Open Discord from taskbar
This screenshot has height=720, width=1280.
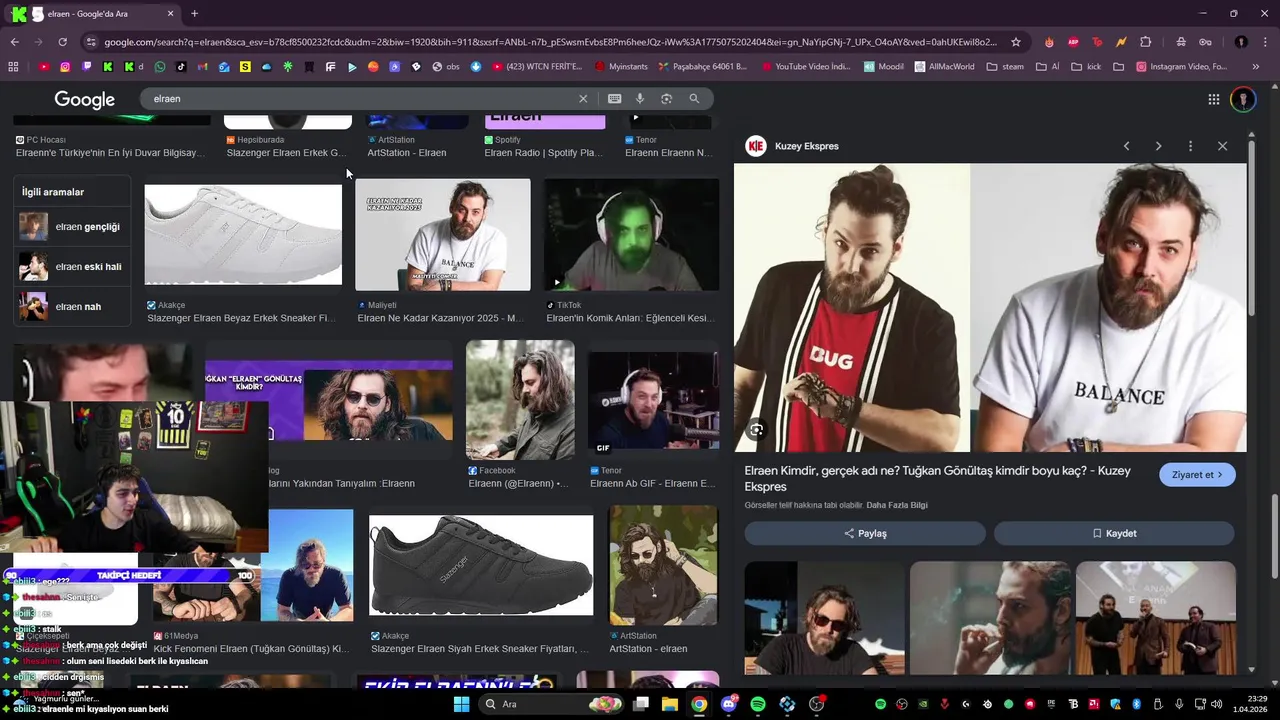click(x=729, y=704)
